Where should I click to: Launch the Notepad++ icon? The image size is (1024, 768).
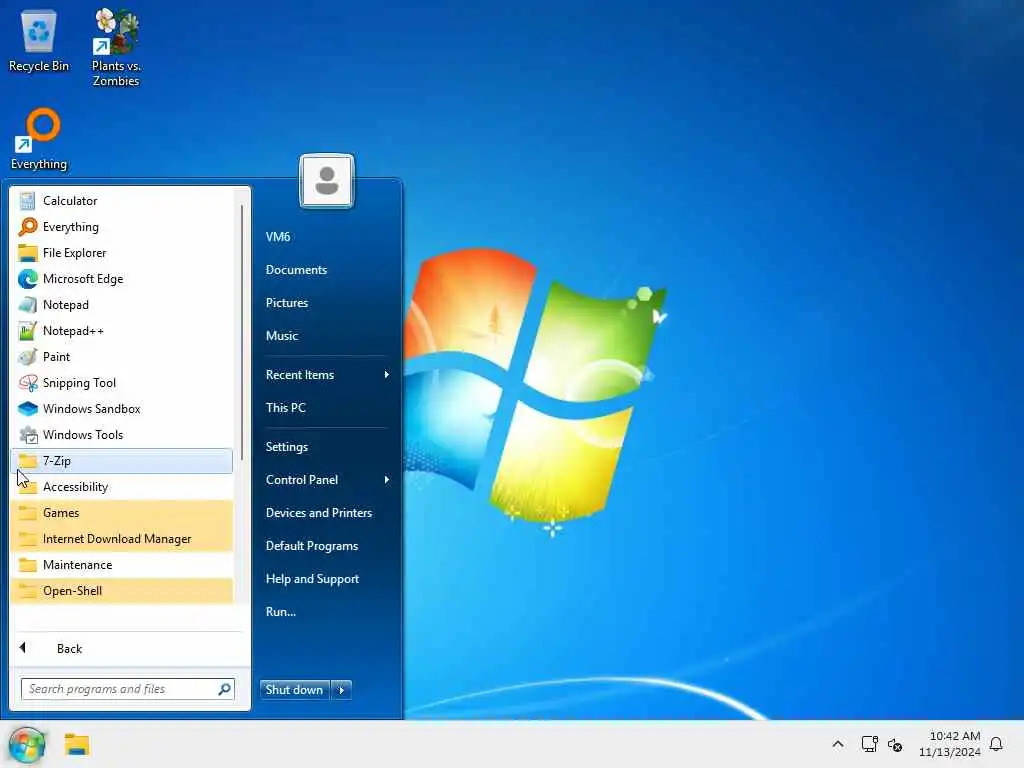27,331
